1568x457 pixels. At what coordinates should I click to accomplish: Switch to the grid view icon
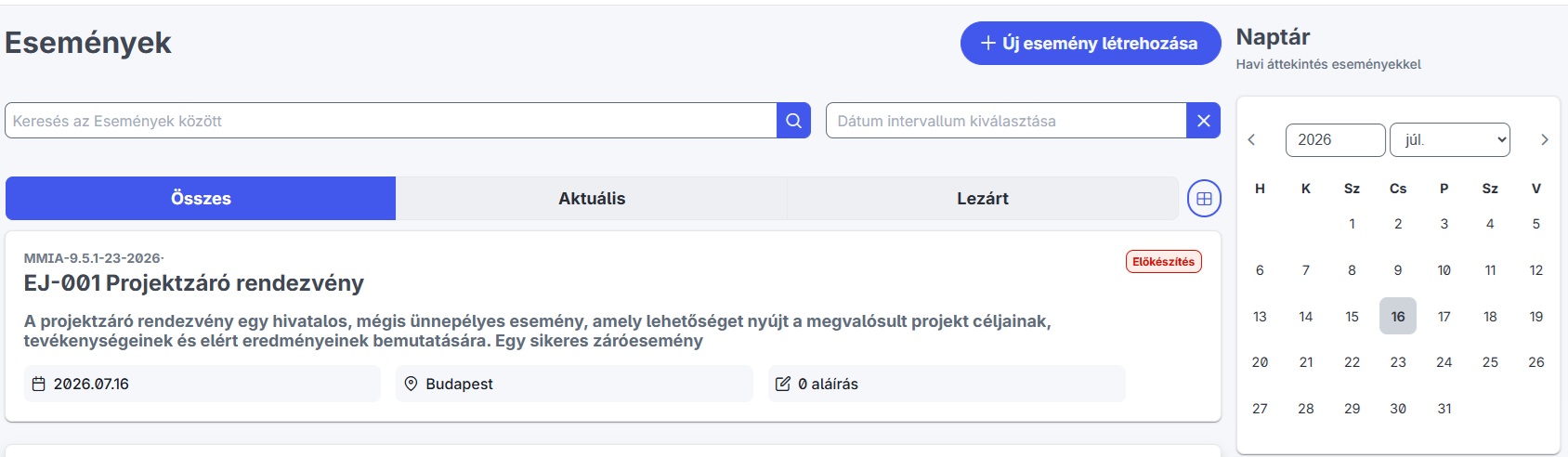tap(1204, 199)
